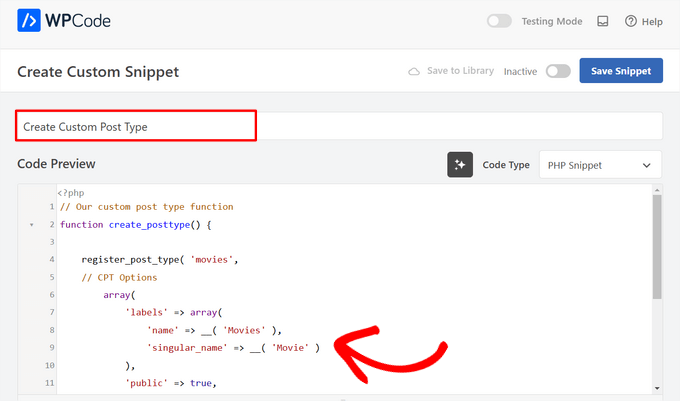Collapse the create_posttype function fold arrow

click(x=32, y=225)
